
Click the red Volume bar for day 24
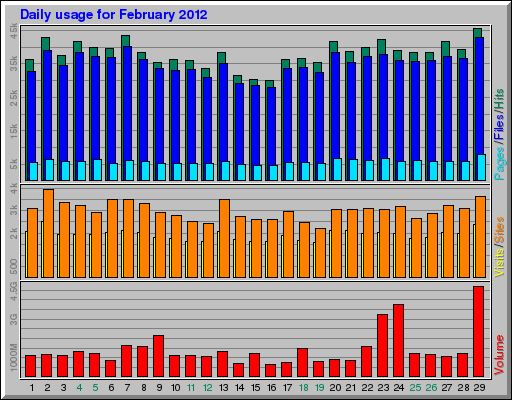pos(398,341)
